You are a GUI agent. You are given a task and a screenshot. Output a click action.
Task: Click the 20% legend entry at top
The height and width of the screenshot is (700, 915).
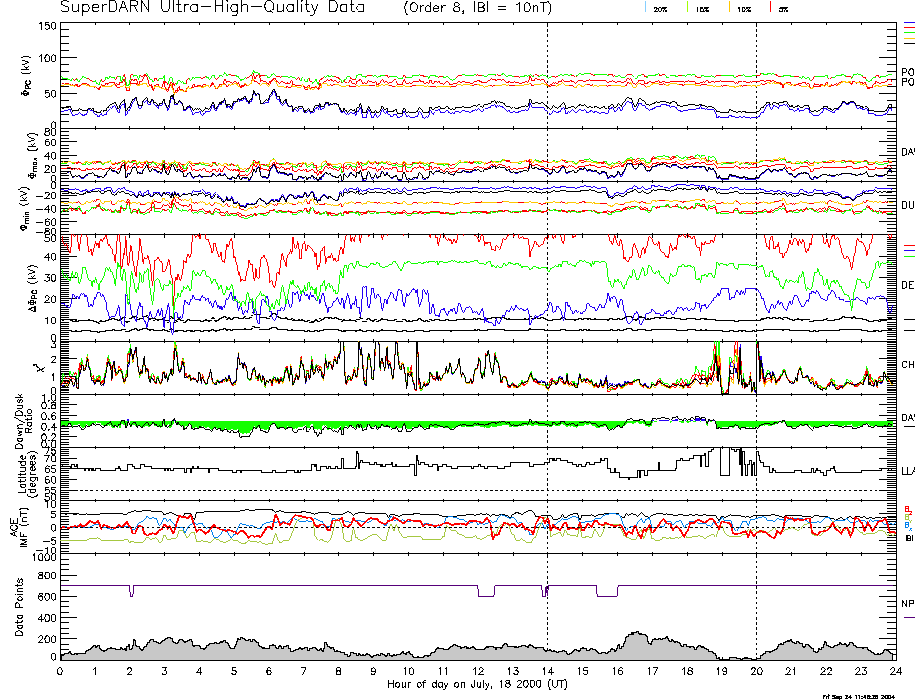point(660,8)
